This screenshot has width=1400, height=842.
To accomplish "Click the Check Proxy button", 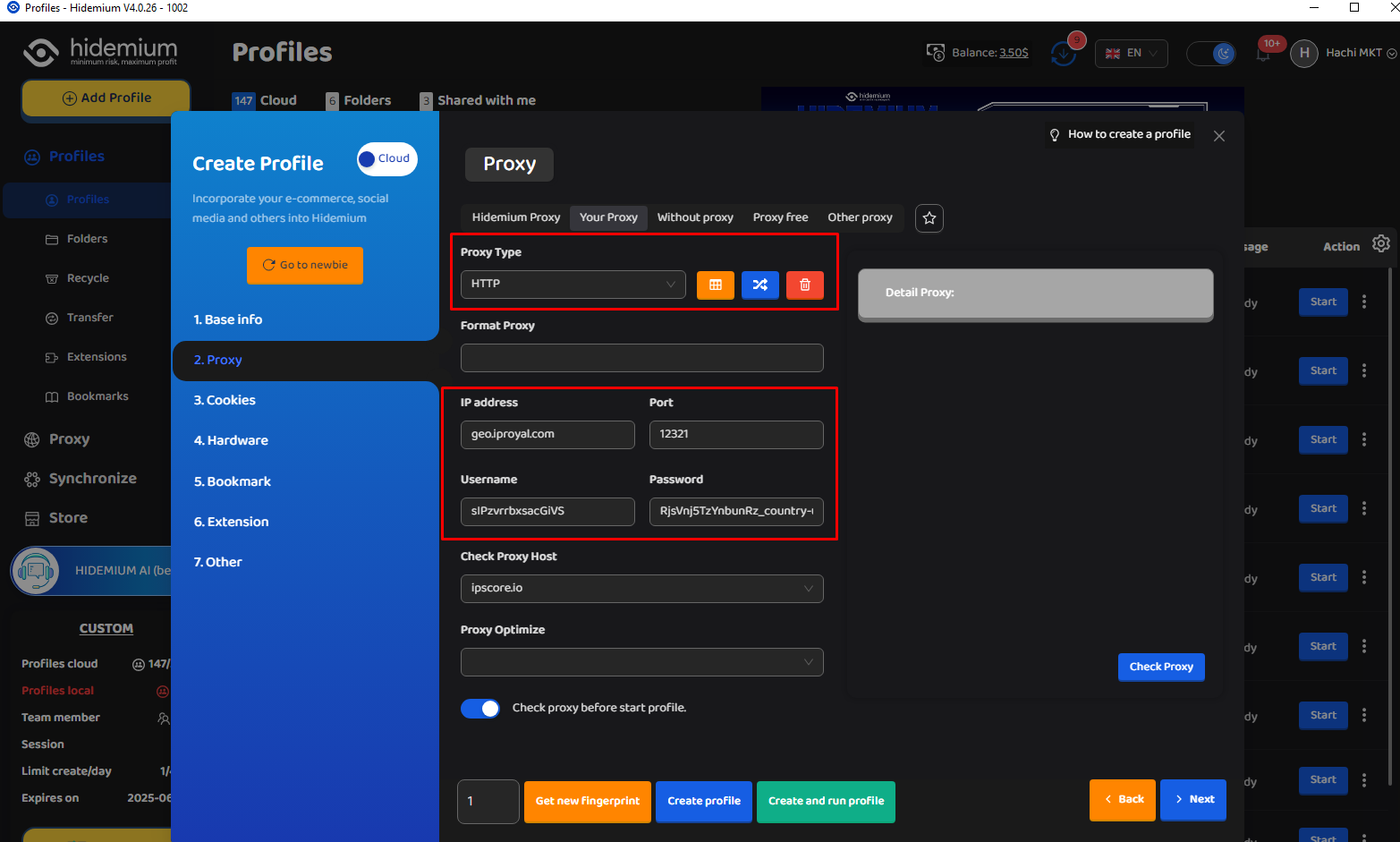I will point(1161,667).
